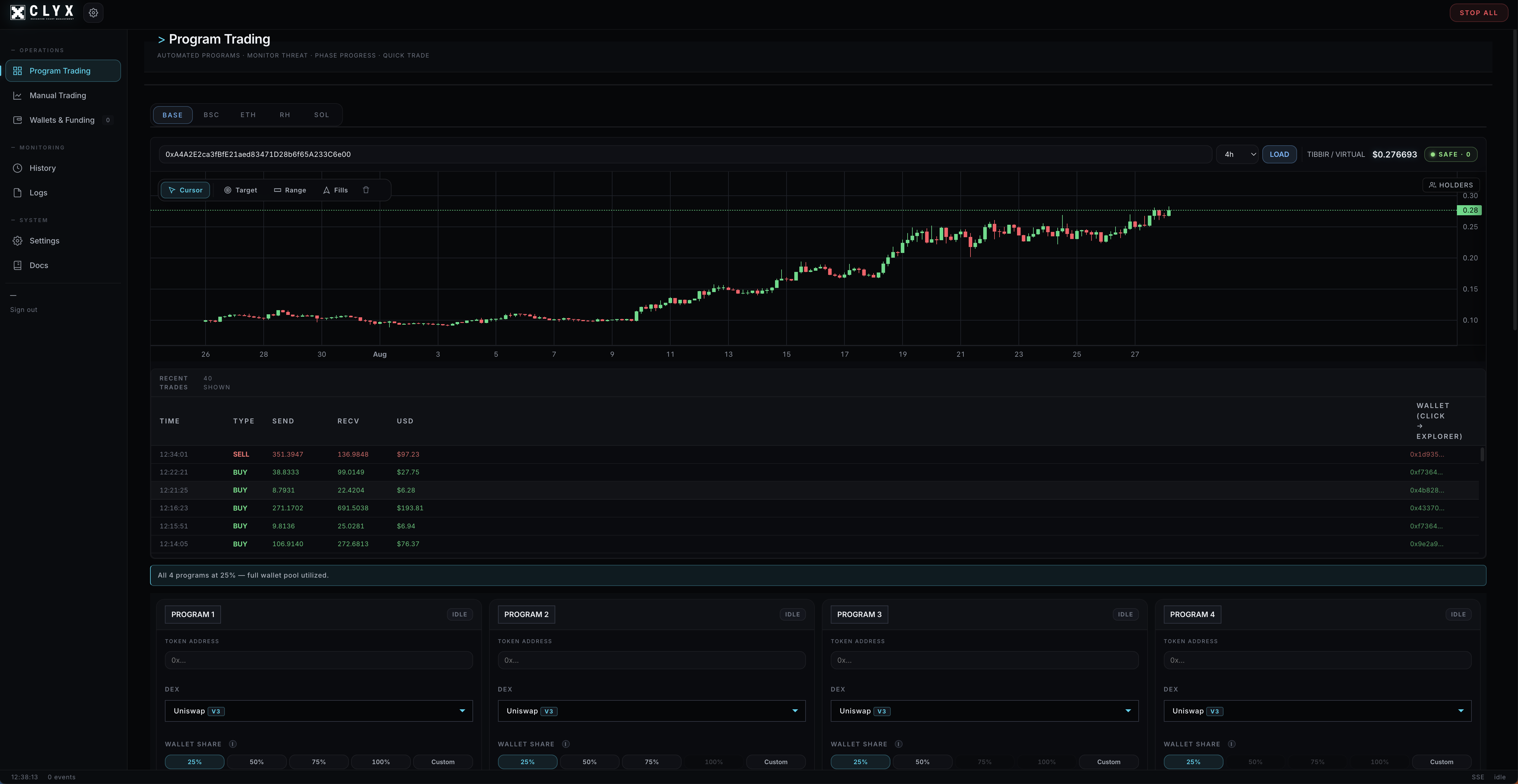Image resolution: width=1518 pixels, height=784 pixels.
Task: Click the LOAD button
Action: point(1279,154)
